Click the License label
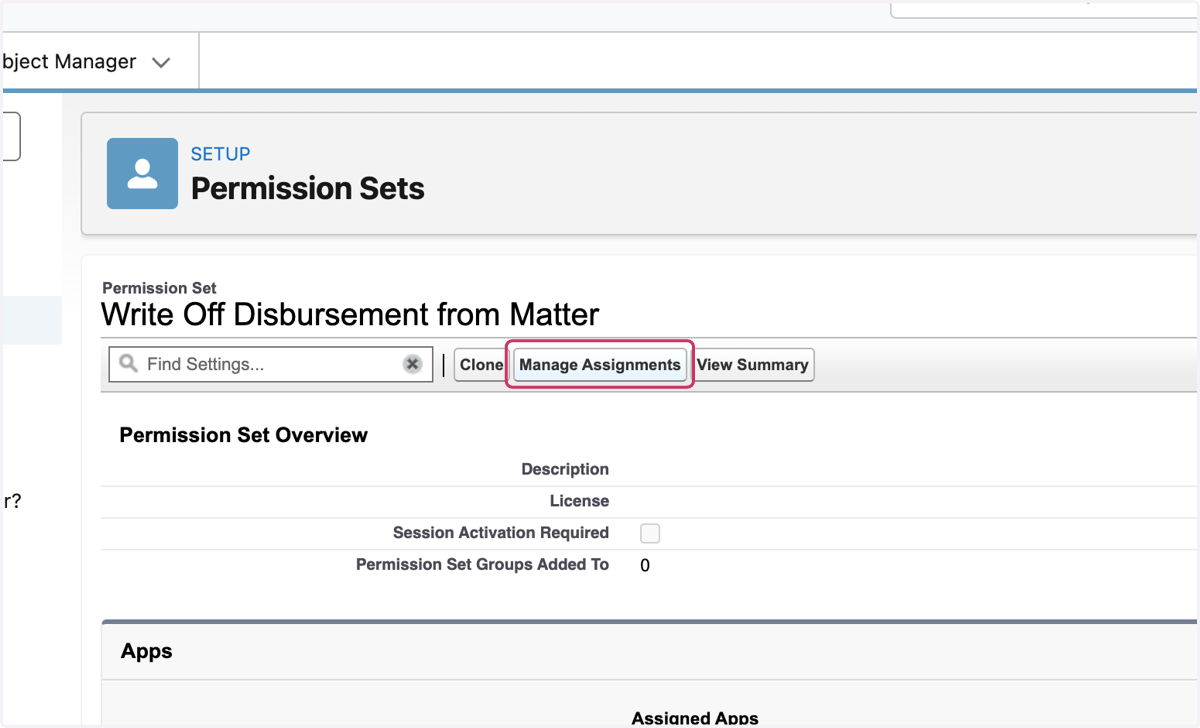 579,501
